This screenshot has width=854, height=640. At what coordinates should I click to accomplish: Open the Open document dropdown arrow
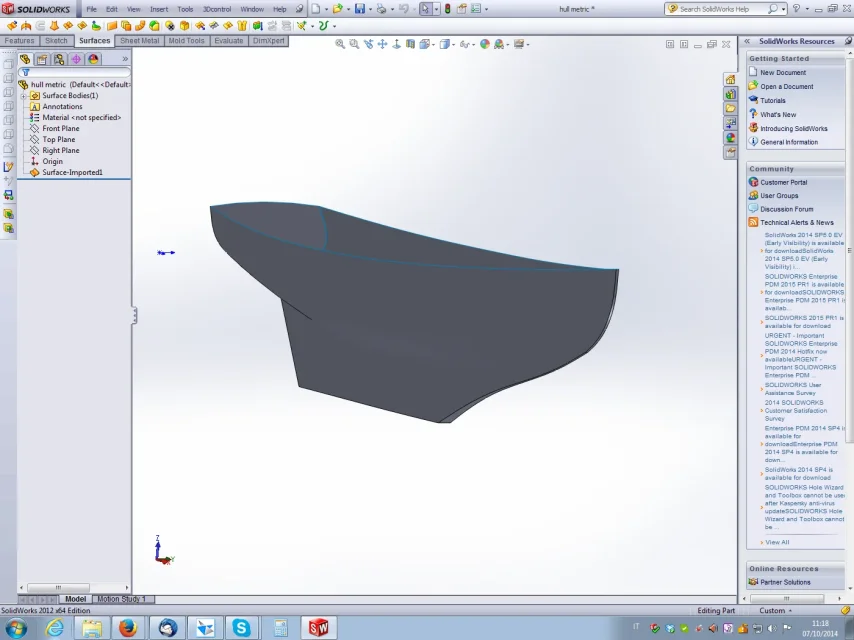click(x=349, y=9)
